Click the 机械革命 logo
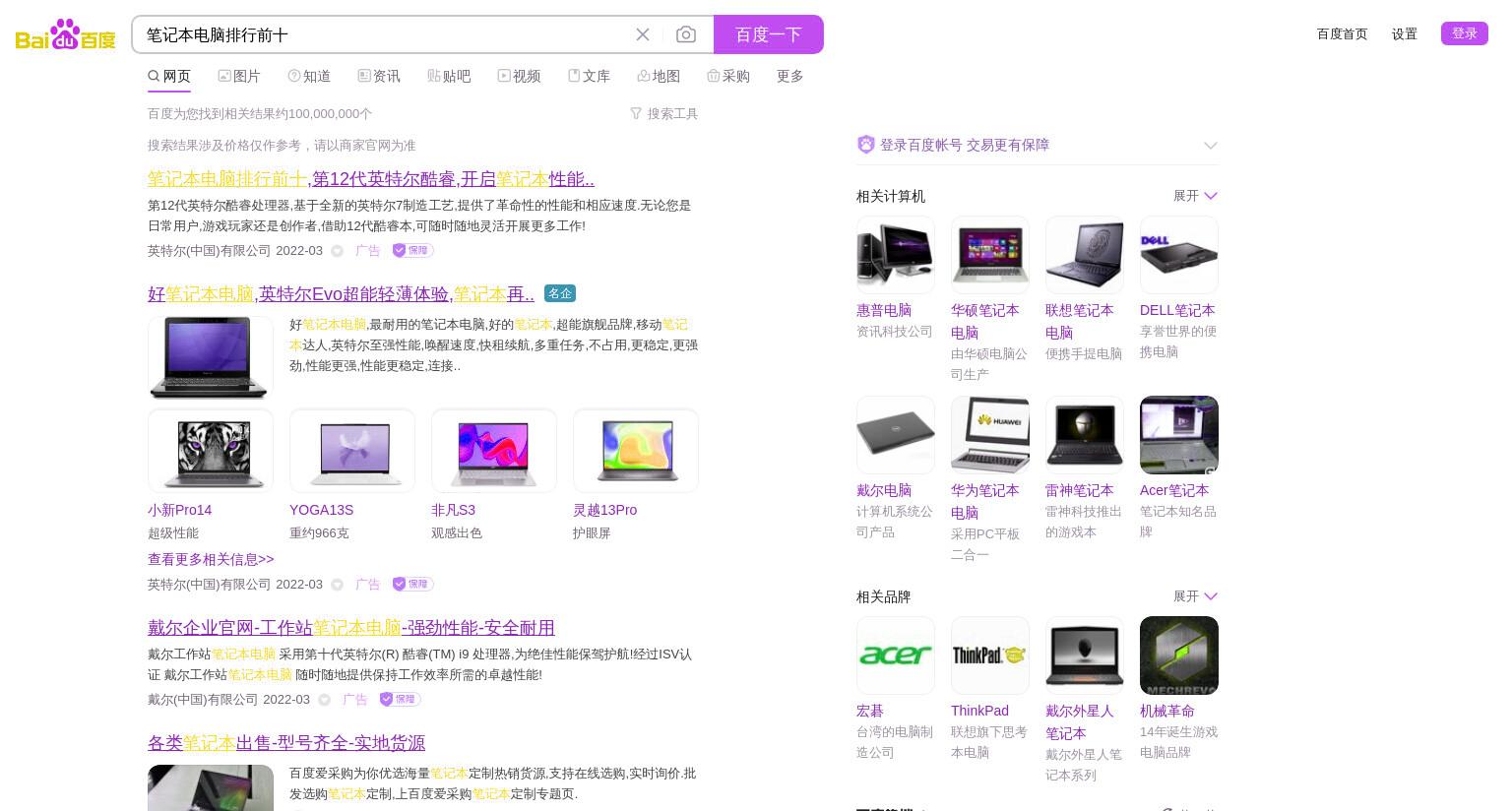1512x811 pixels. [1179, 655]
